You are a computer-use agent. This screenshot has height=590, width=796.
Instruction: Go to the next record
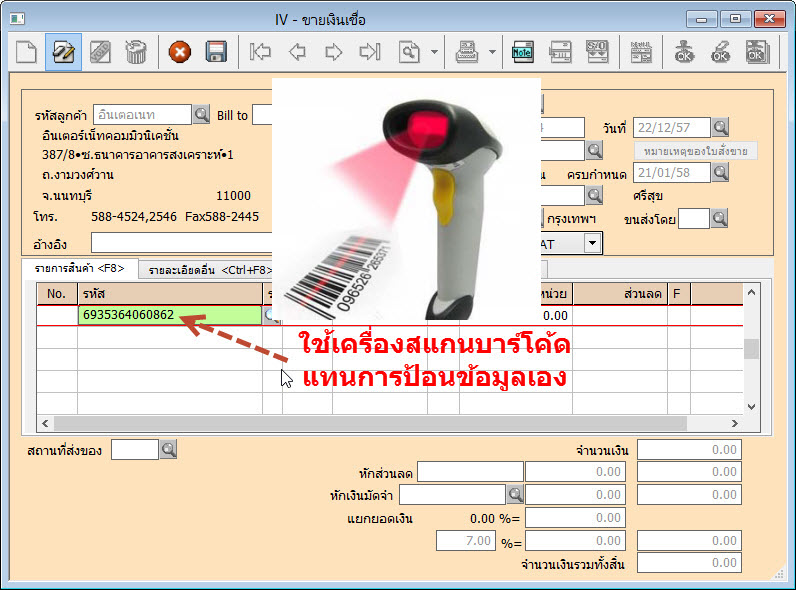(x=334, y=52)
